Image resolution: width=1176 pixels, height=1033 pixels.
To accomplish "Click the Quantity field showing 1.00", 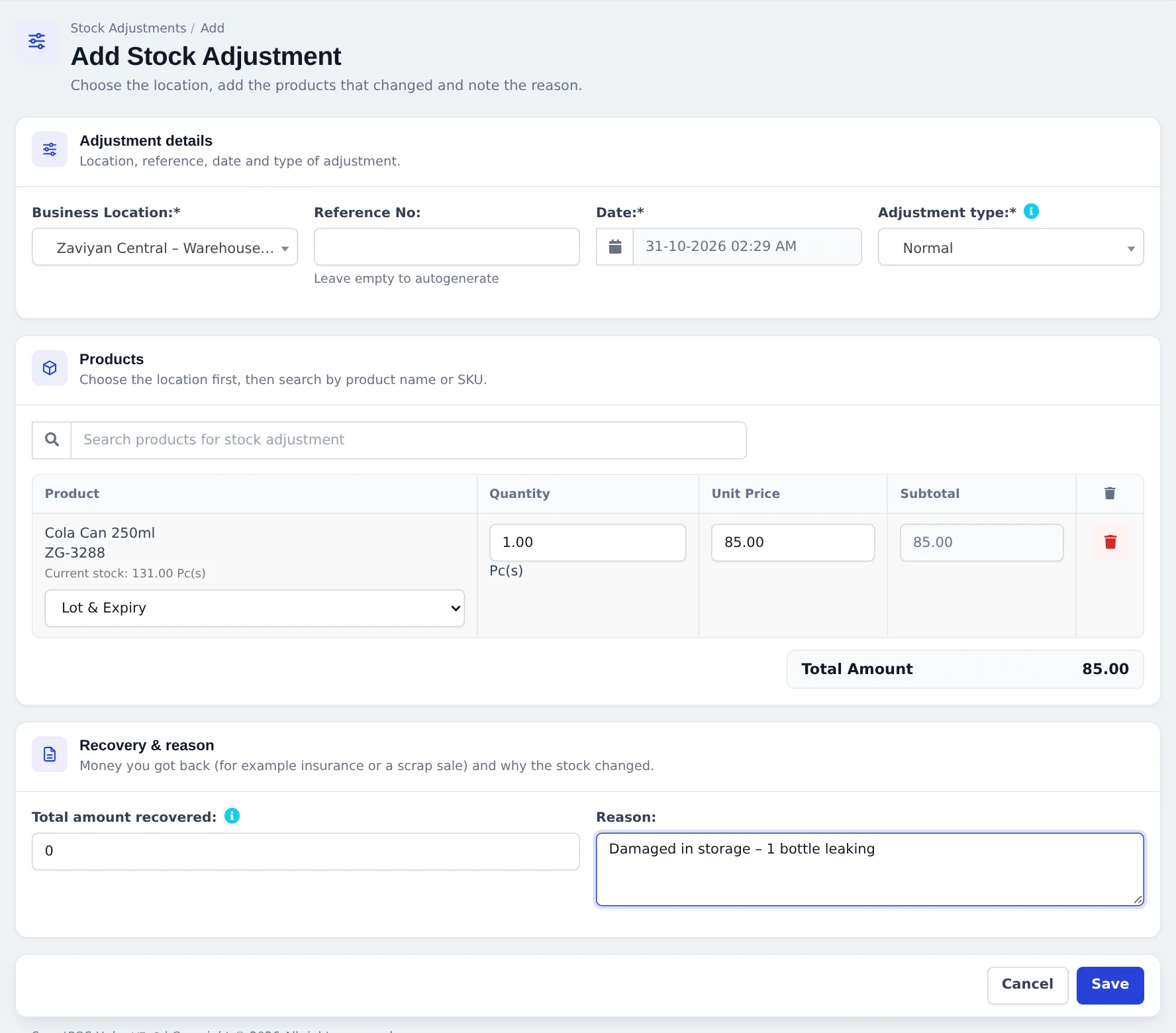I will click(588, 542).
